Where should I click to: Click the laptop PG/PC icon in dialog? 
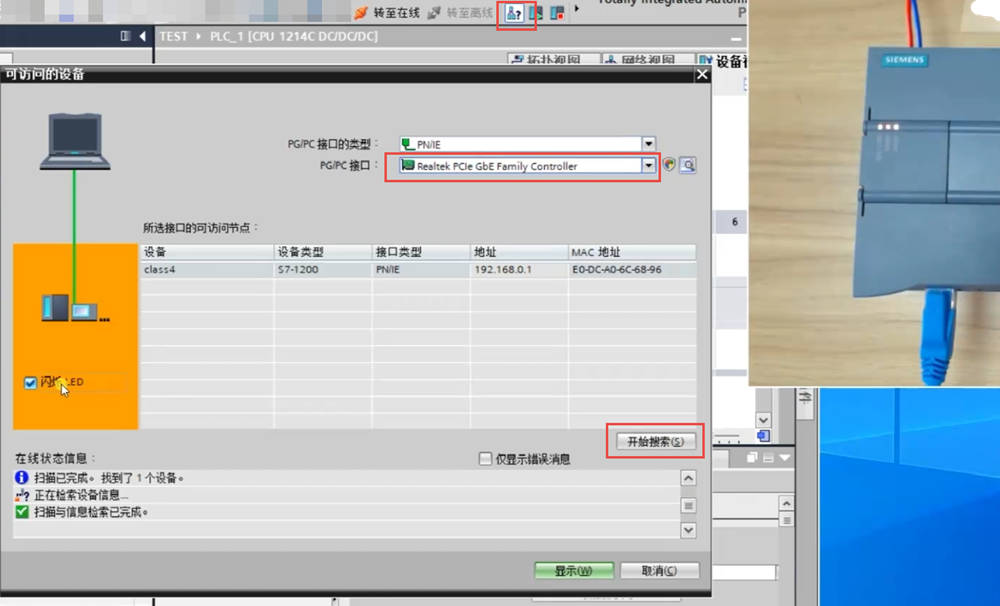pyautogui.click(x=74, y=142)
